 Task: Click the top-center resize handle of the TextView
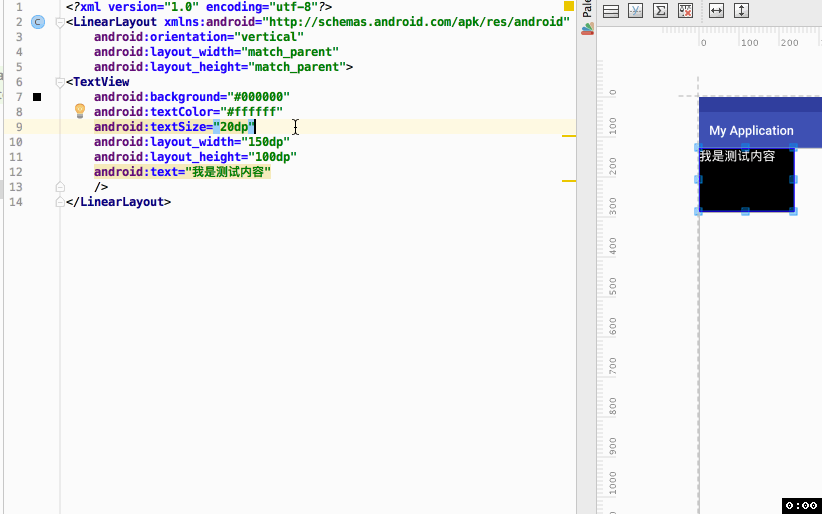745,148
